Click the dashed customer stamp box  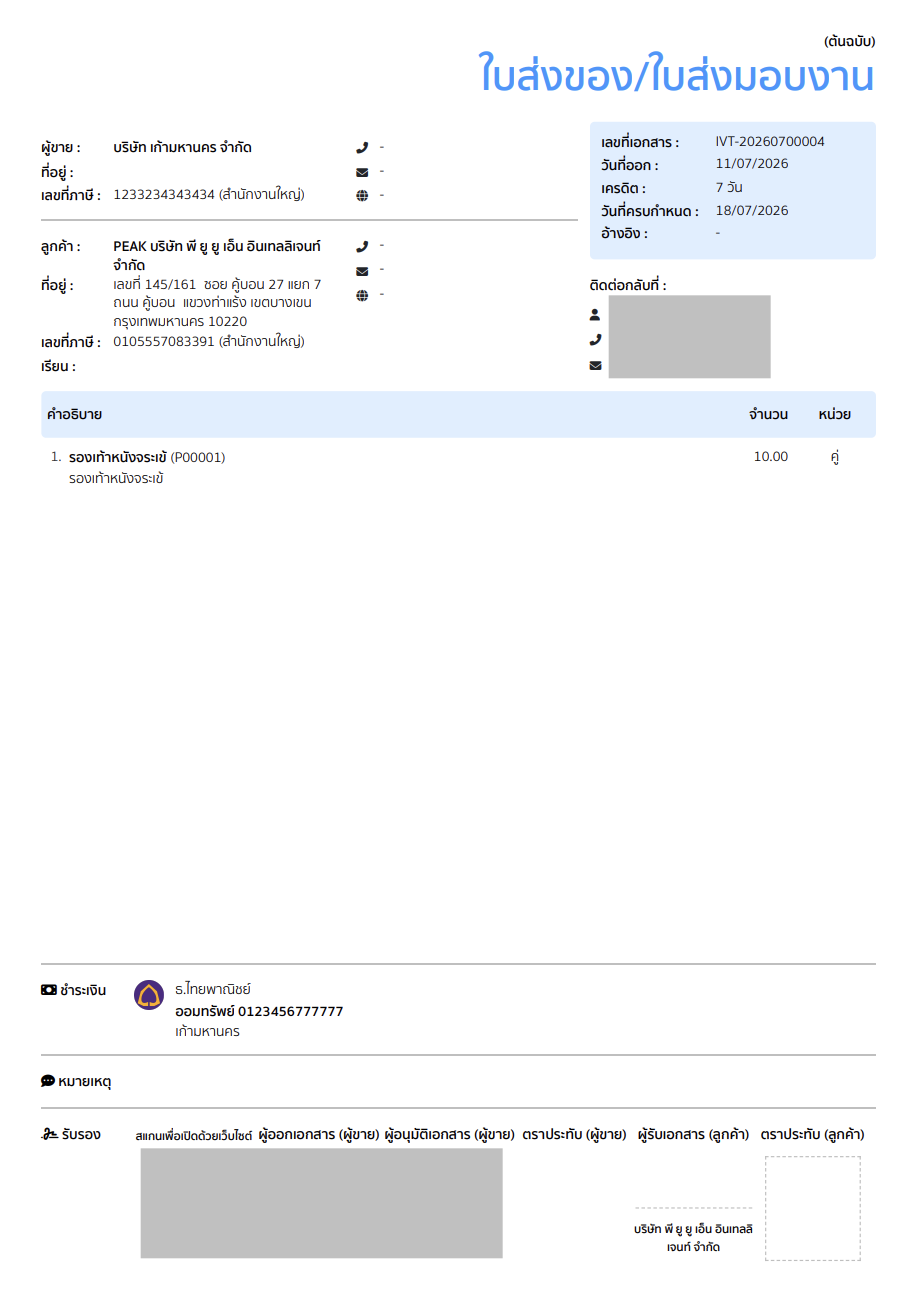click(813, 1208)
